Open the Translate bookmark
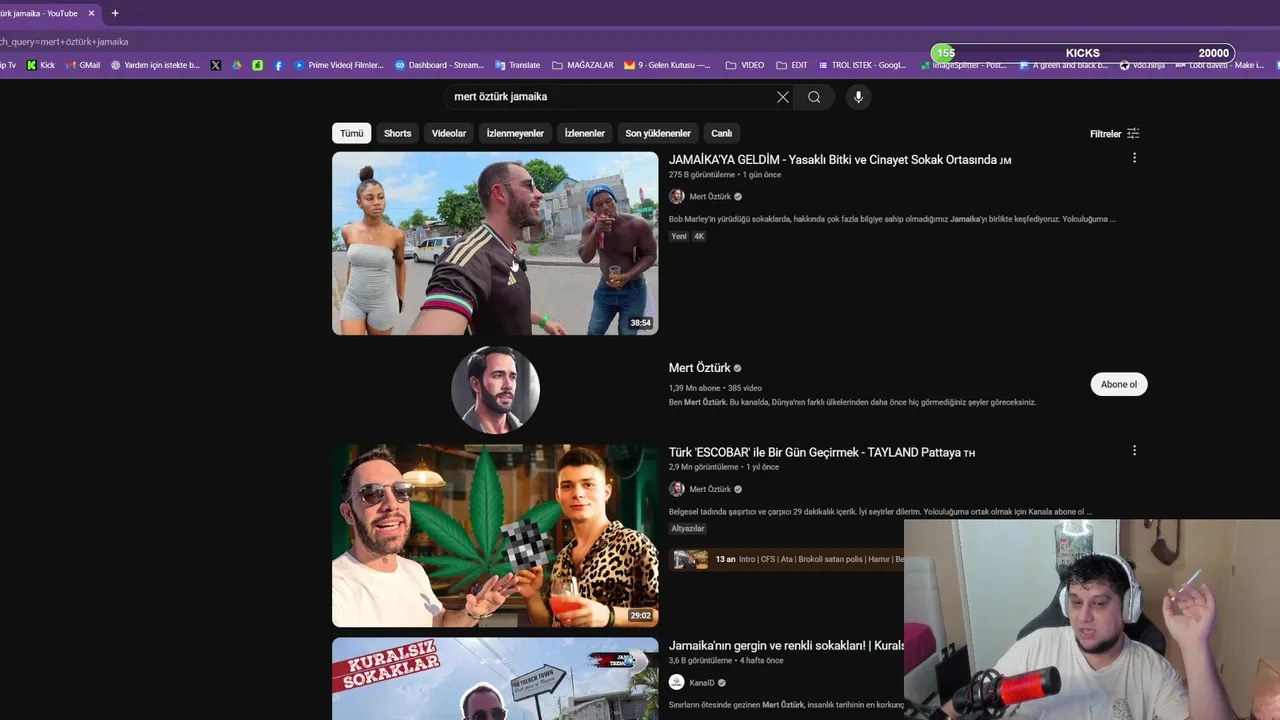Viewport: 1280px width, 720px height. [x=517, y=65]
